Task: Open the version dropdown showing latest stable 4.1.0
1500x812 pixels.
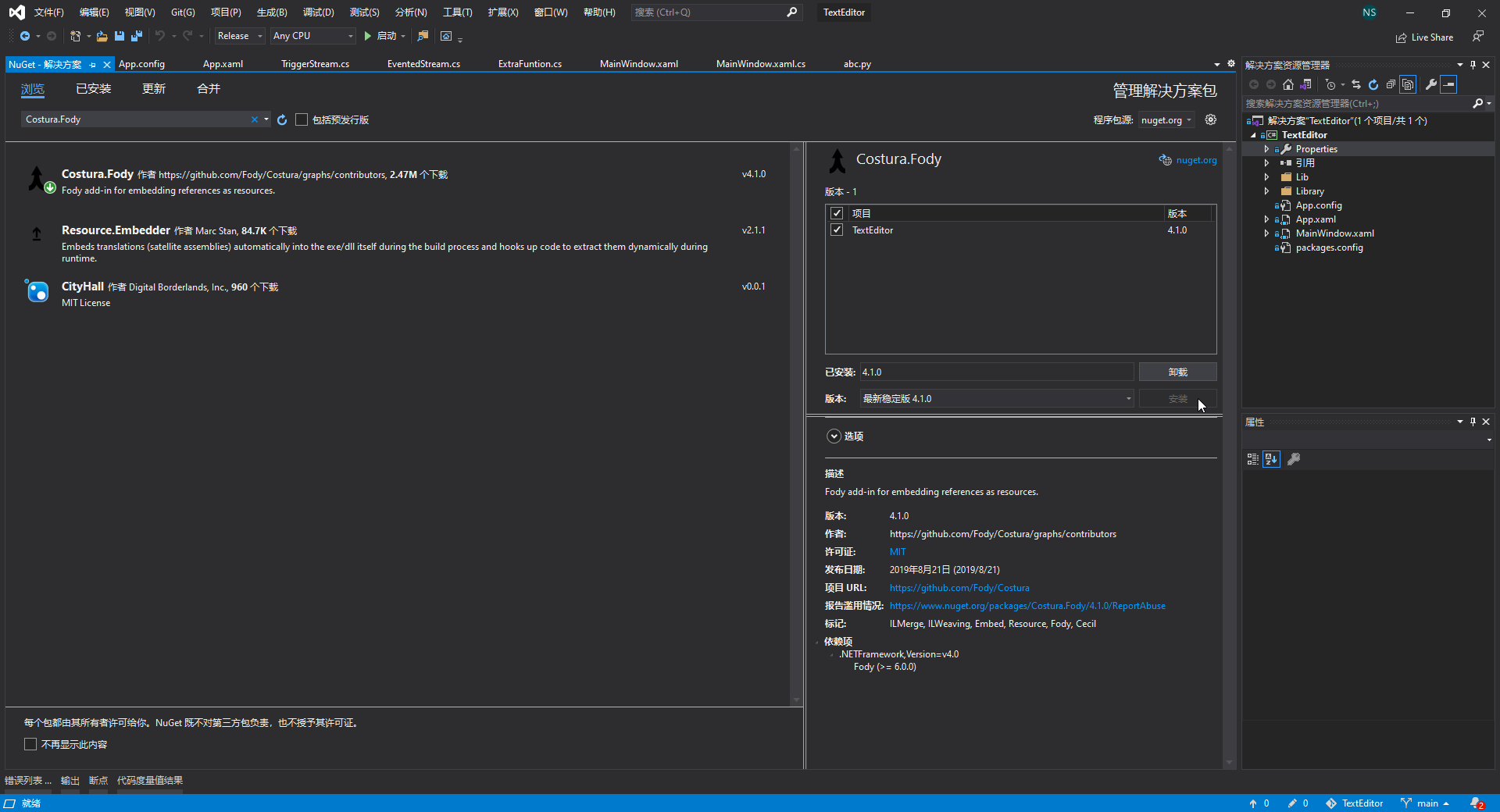Action: pos(997,398)
